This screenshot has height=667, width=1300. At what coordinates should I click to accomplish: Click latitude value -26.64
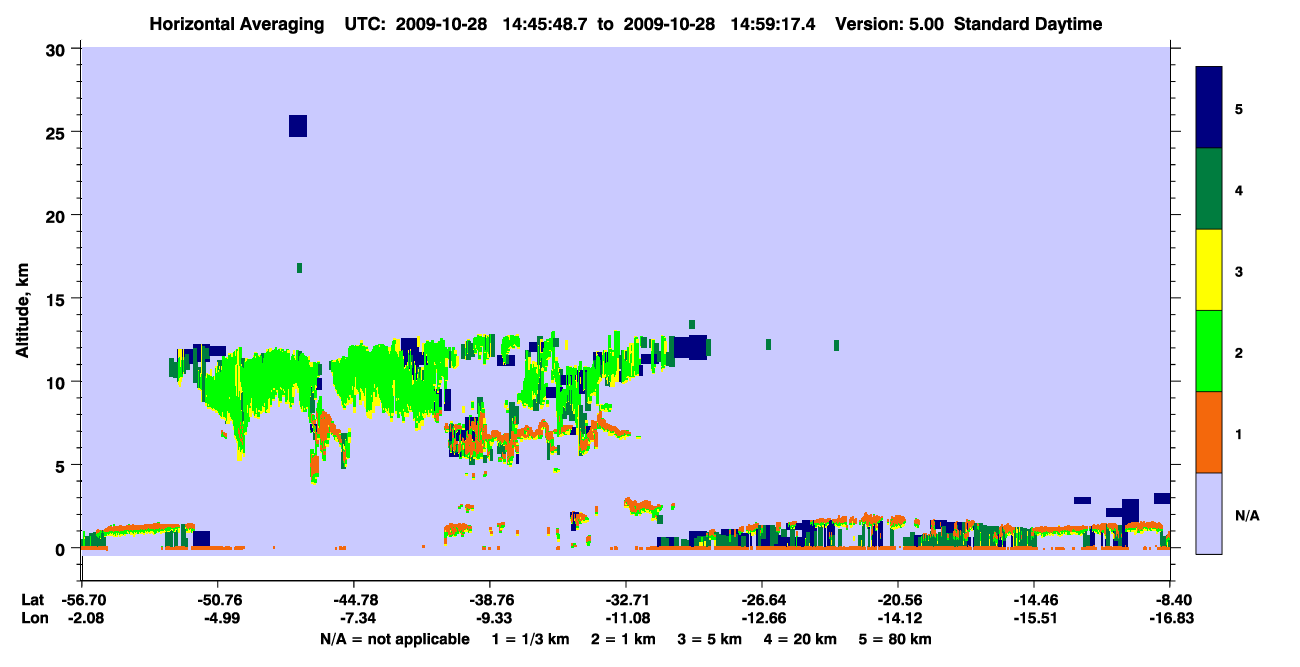(x=761, y=600)
